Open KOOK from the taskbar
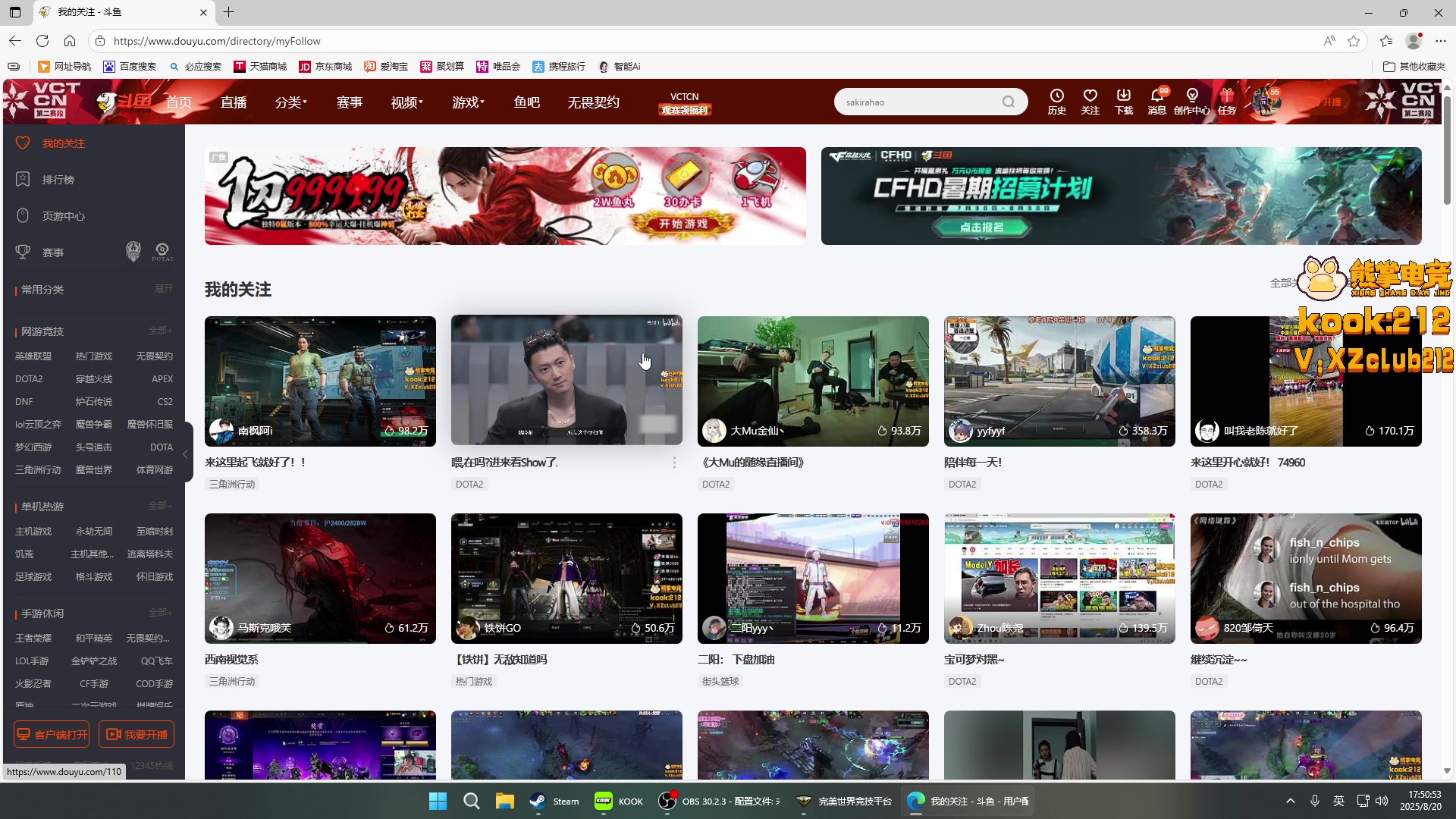The height and width of the screenshot is (819, 1456). click(x=619, y=801)
